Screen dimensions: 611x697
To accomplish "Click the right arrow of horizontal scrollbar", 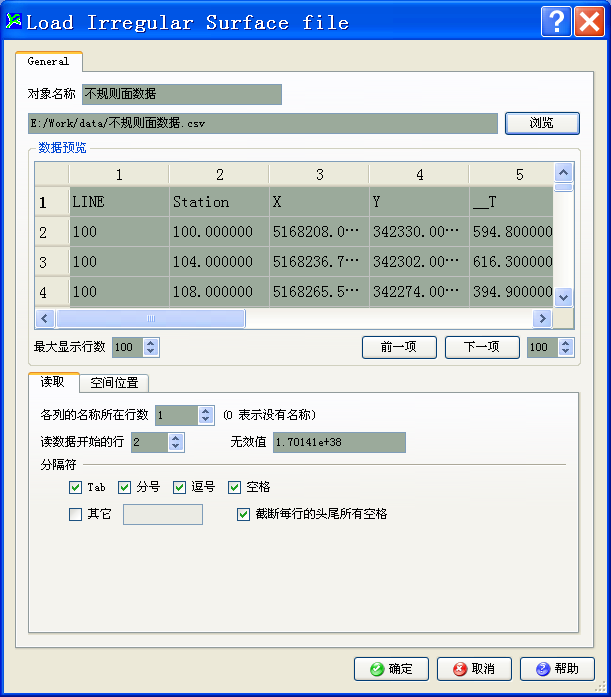I will click(x=542, y=318).
